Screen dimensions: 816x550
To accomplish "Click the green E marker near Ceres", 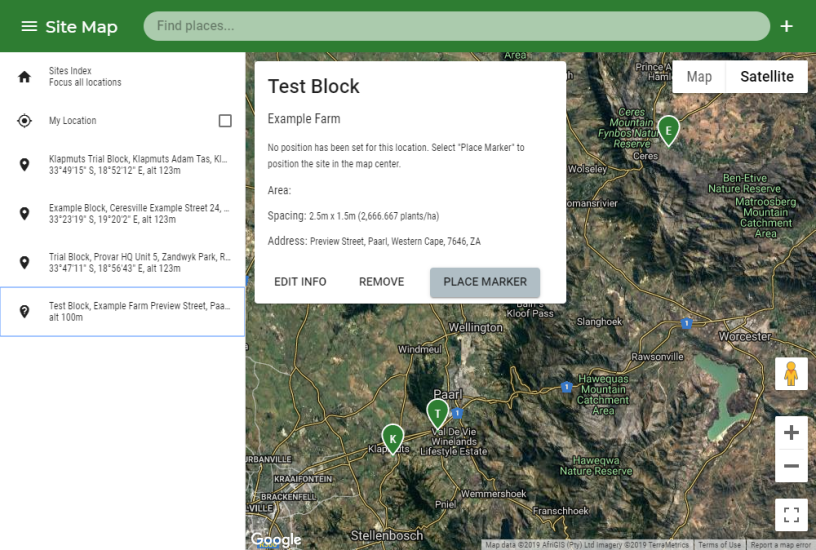I will tap(668, 130).
